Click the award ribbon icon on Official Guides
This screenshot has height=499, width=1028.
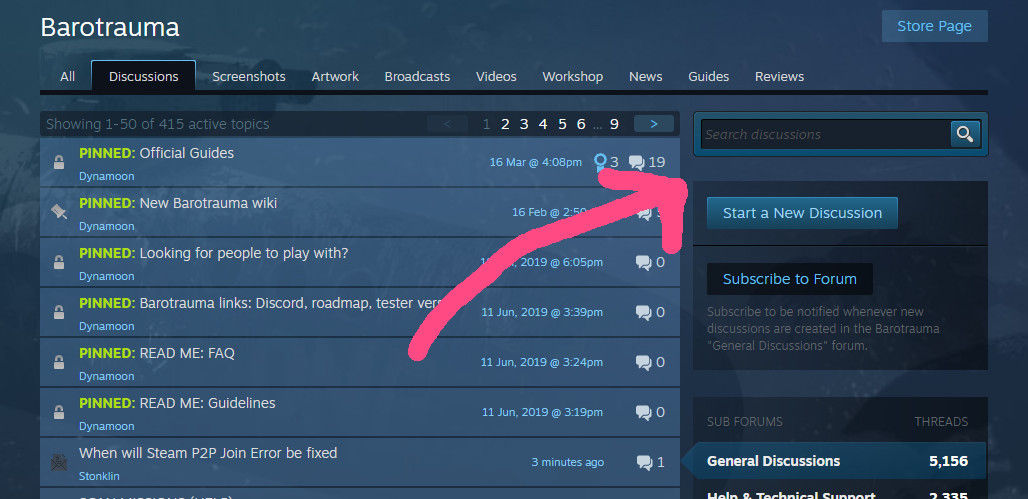[x=600, y=163]
